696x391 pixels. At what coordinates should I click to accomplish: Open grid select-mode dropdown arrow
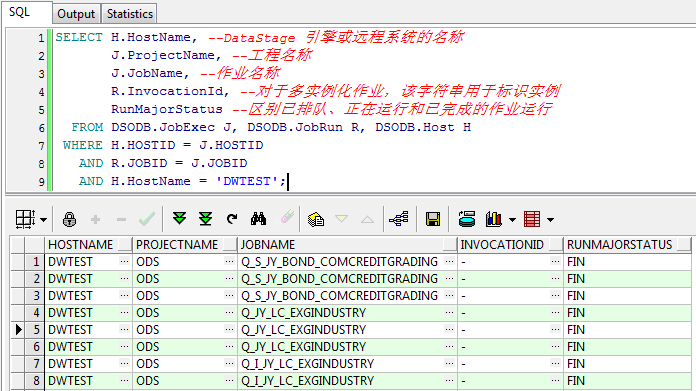(x=44, y=220)
